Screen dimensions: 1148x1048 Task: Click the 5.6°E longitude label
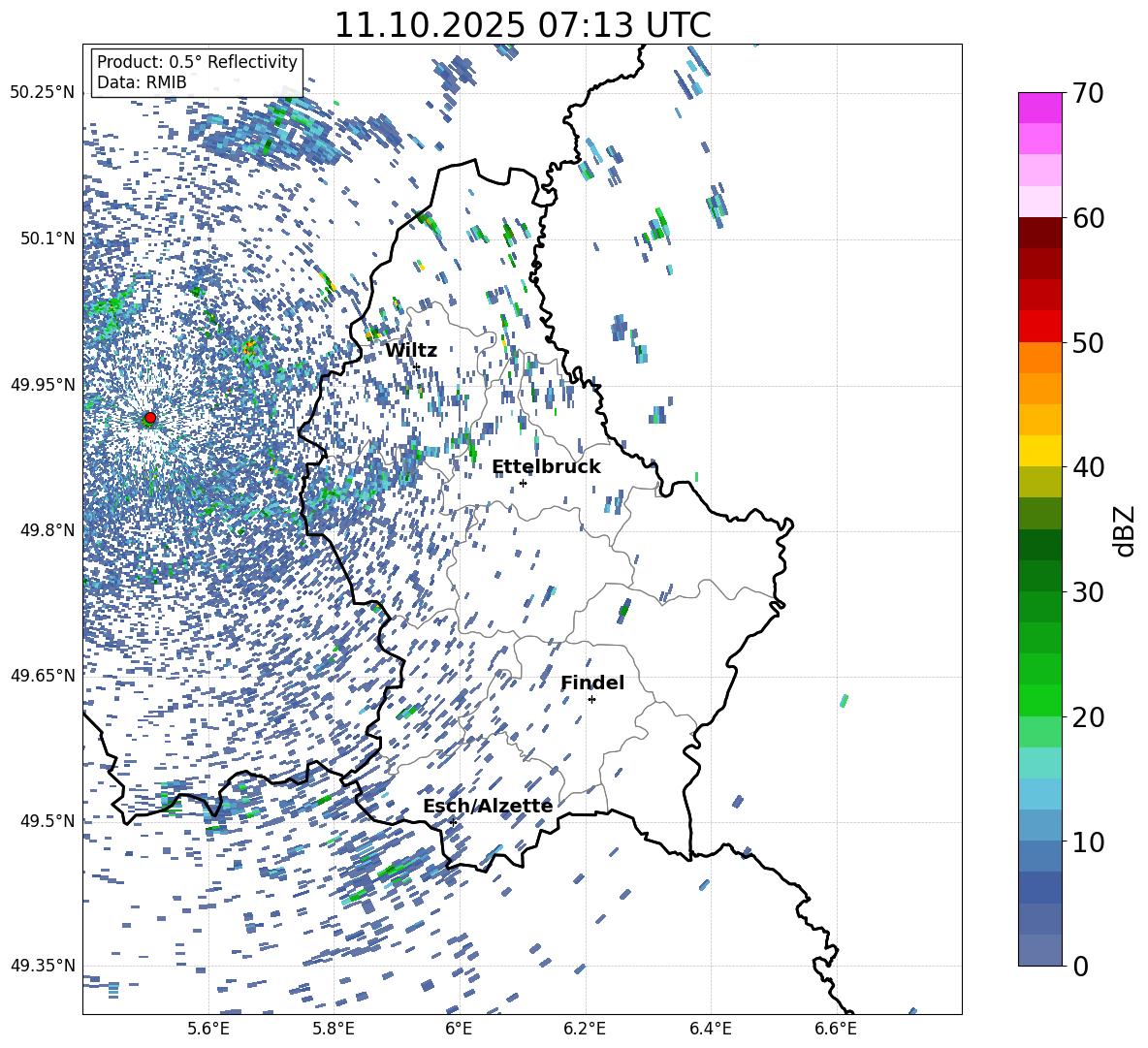click(208, 1029)
